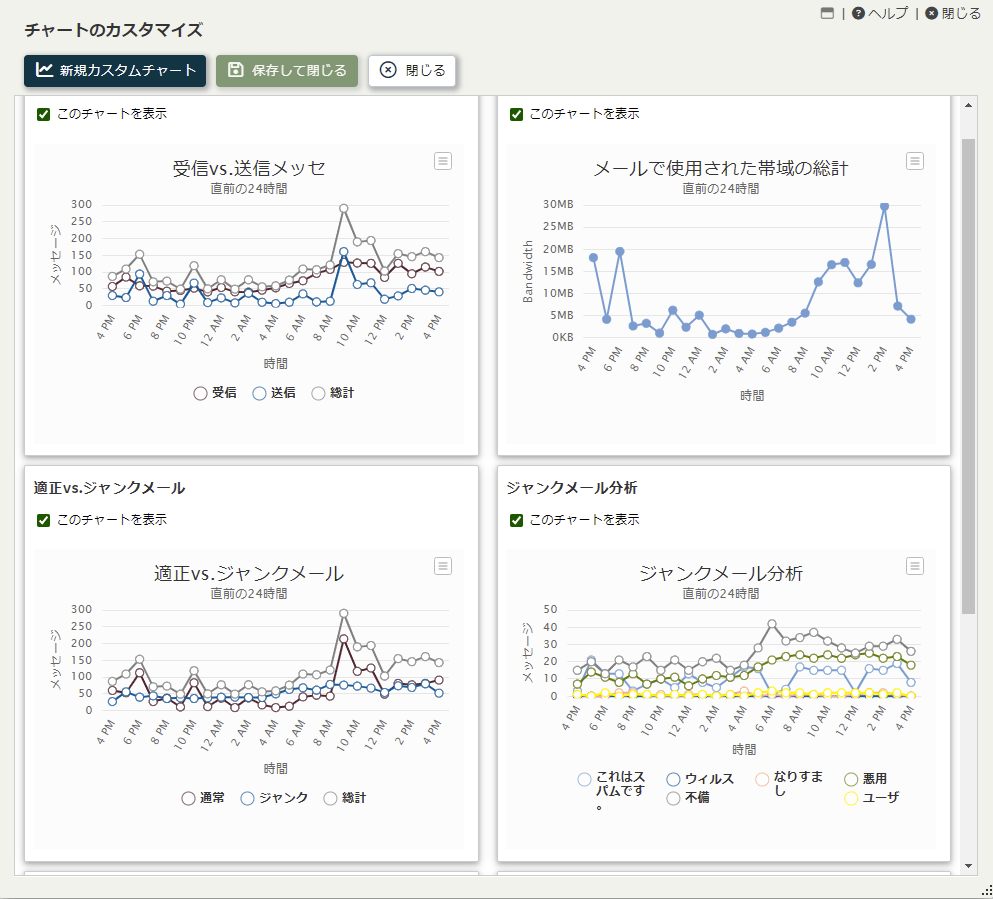Open hamburger menu on 受信vs.送信 chart

click(x=443, y=161)
